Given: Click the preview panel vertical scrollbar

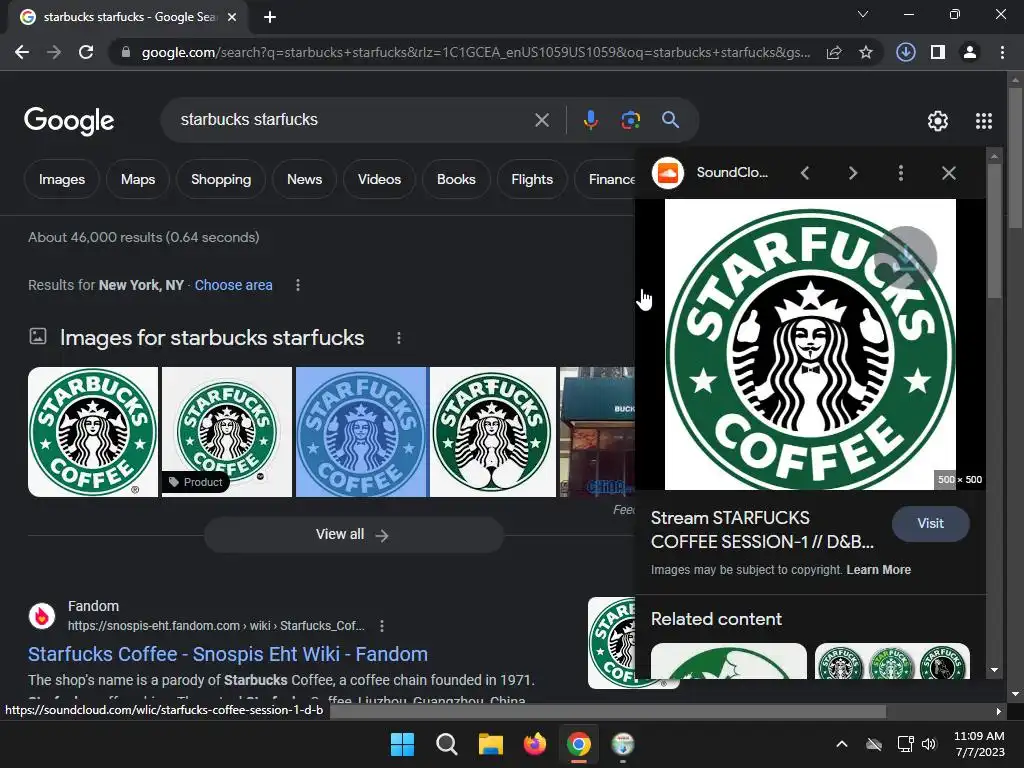Looking at the screenshot, I should [x=994, y=230].
